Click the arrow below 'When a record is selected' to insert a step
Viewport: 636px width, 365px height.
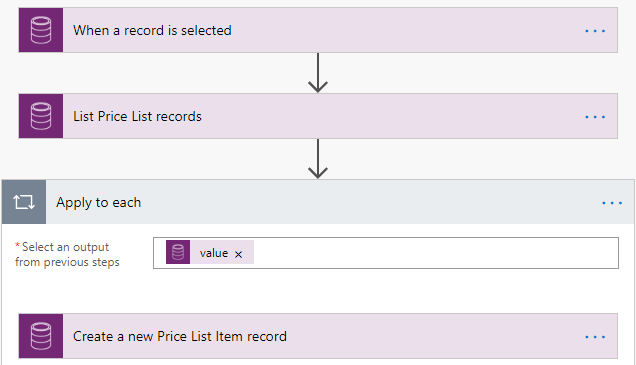click(318, 73)
